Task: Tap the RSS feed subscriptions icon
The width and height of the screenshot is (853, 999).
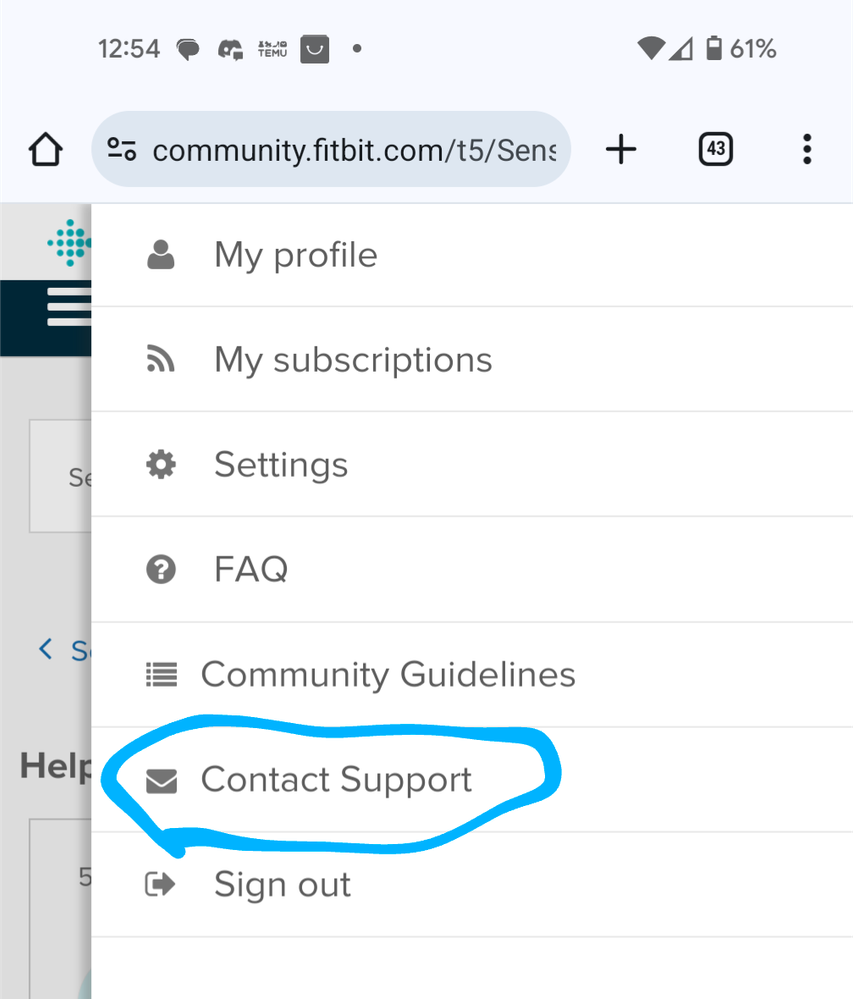Action: pos(161,359)
